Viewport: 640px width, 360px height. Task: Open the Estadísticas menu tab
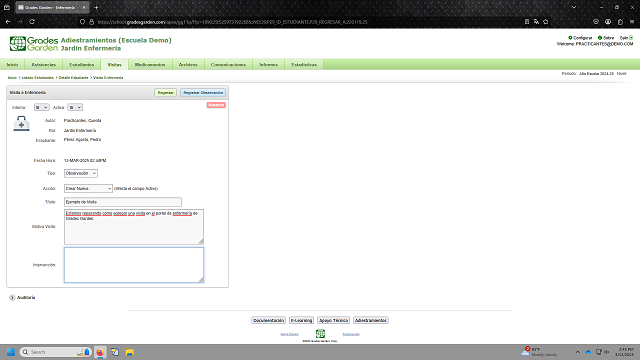coord(304,64)
